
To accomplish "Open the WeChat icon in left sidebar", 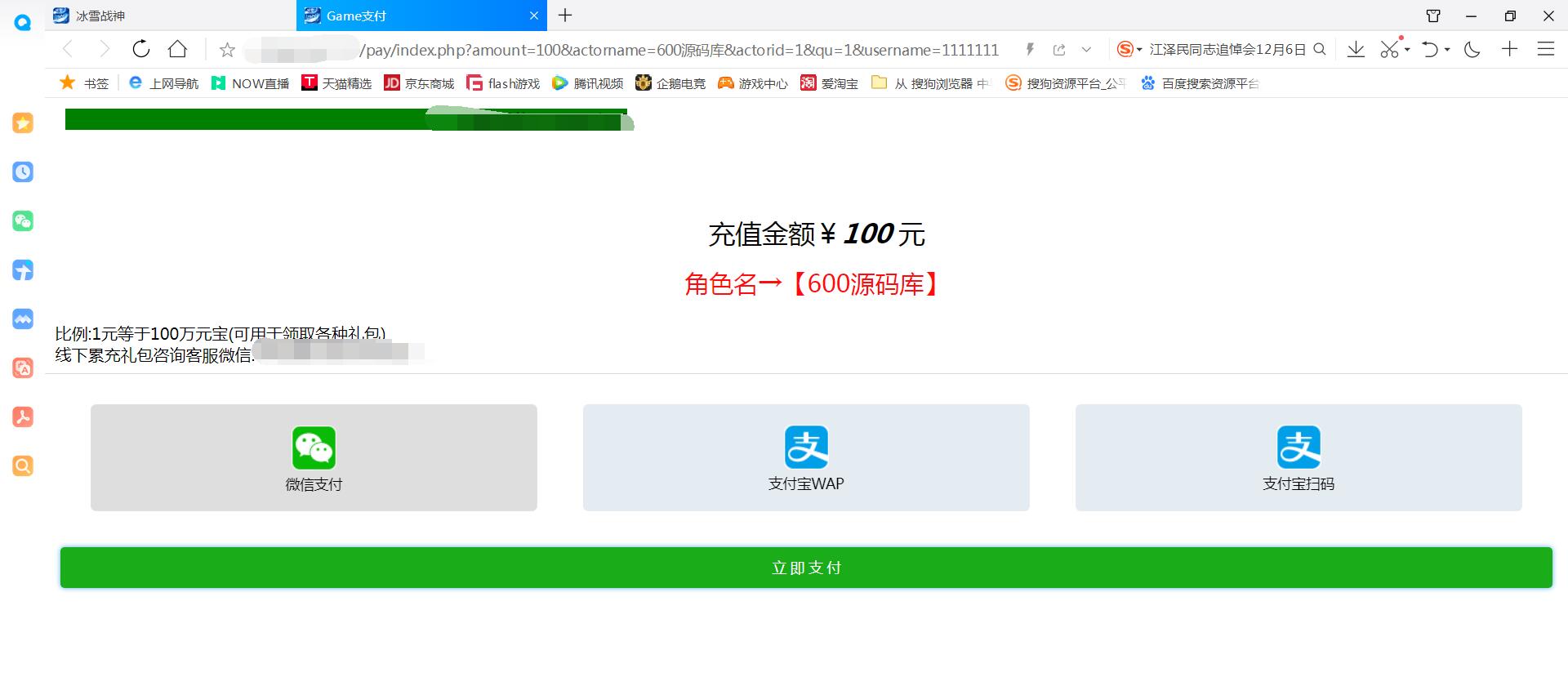I will (x=23, y=220).
